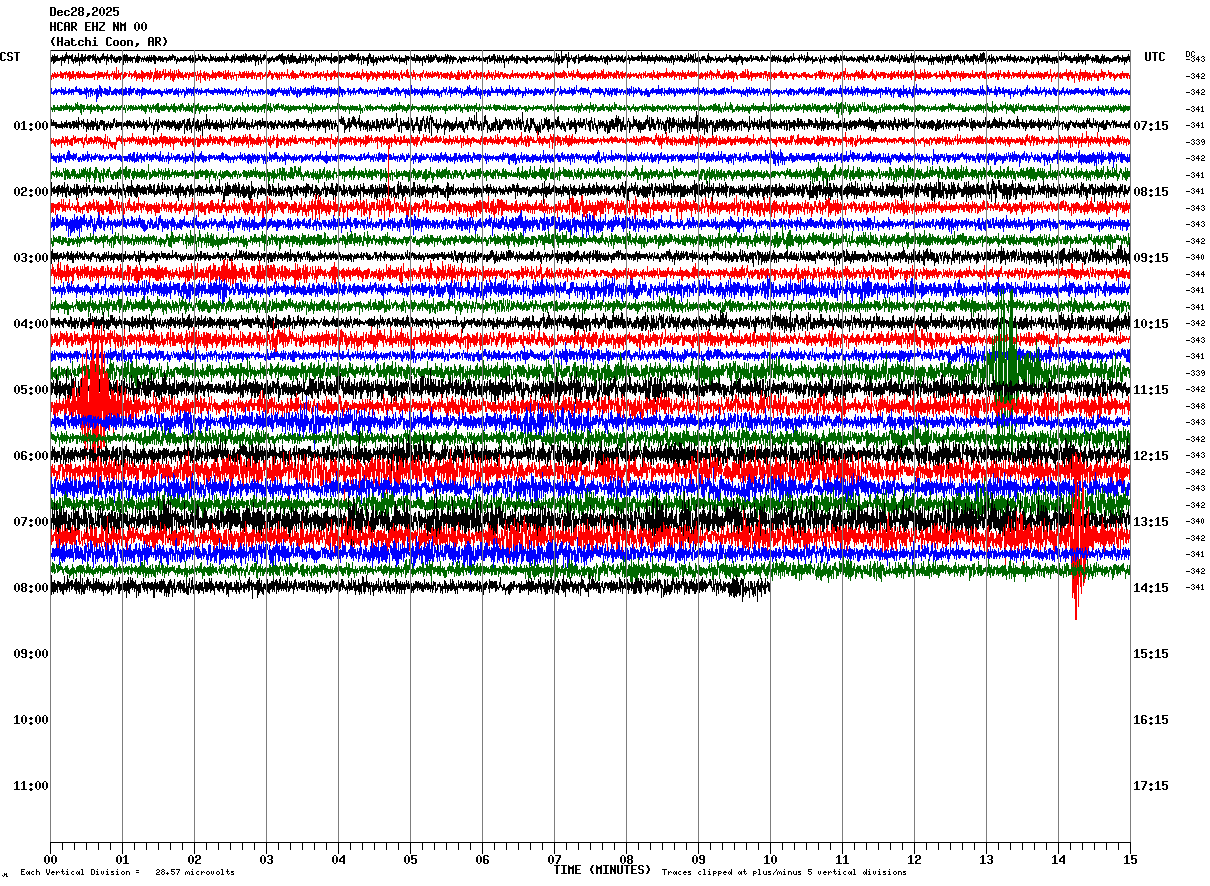This screenshot has height=886, width=1210.
Task: Click the 10:15 UTC time label
Action: 1152,324
